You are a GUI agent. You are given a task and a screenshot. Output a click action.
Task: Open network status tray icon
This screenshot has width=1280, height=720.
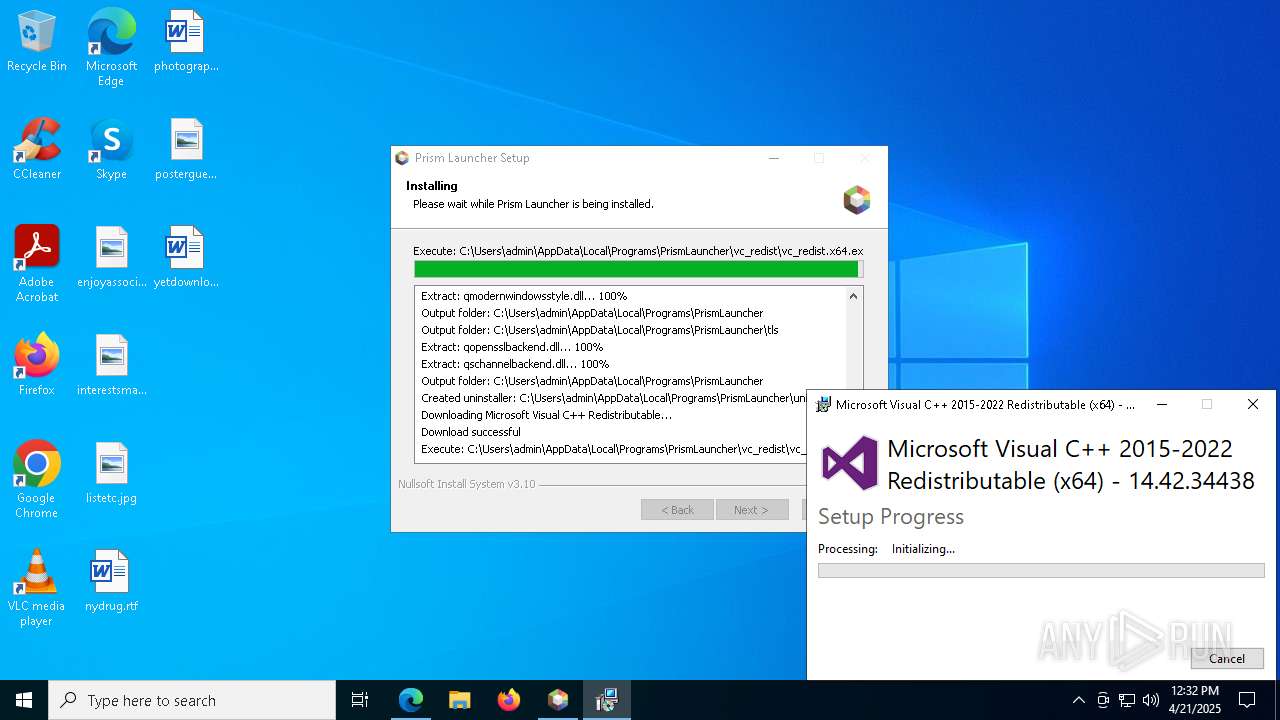(1127, 700)
